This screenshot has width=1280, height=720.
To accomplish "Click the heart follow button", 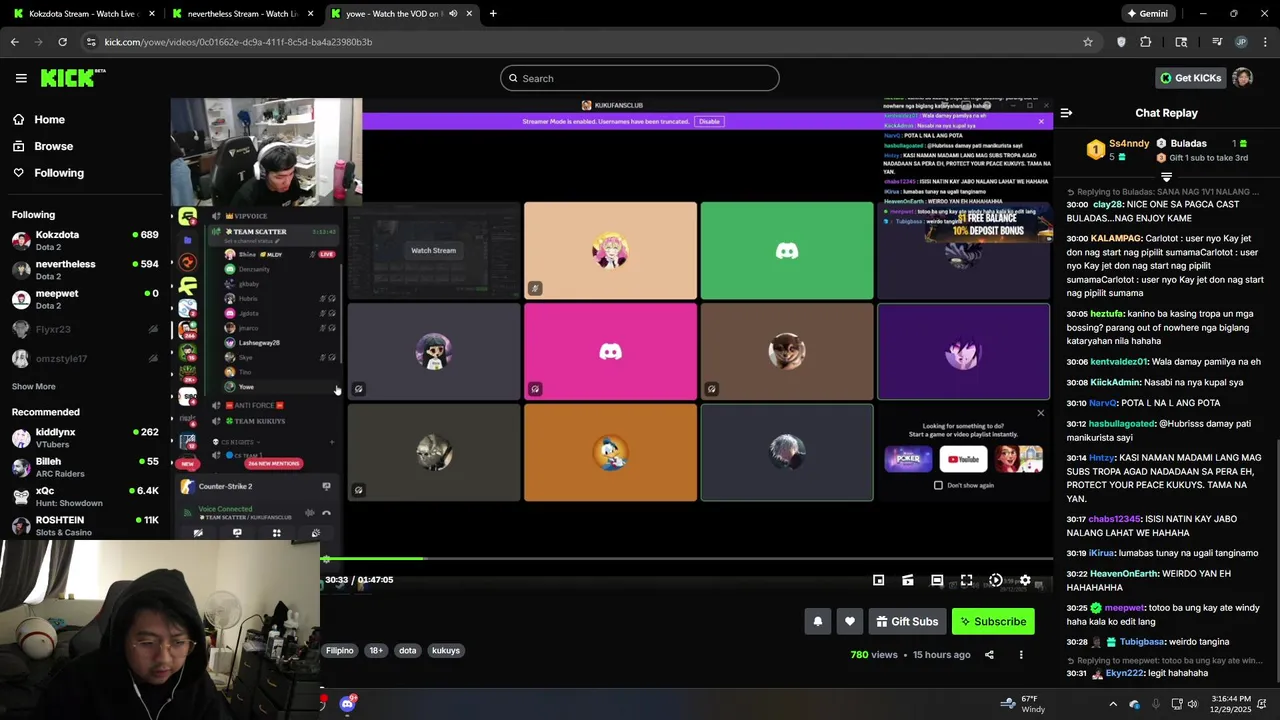I will (850, 621).
